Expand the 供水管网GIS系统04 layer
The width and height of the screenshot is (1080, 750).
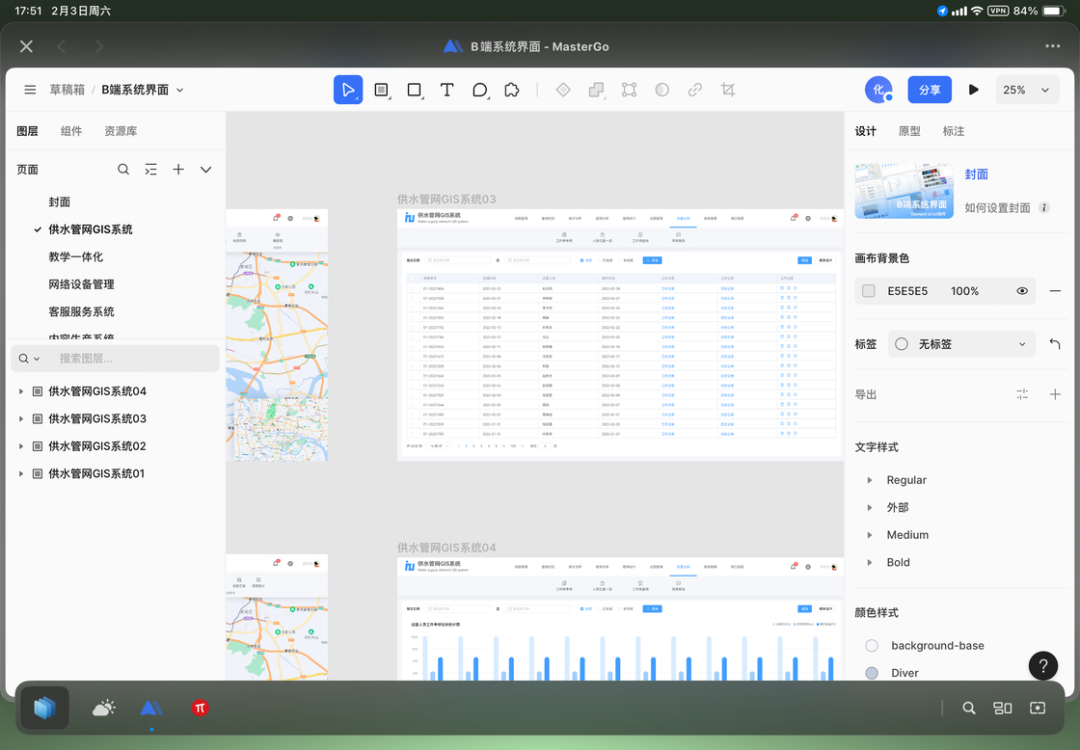point(21,391)
